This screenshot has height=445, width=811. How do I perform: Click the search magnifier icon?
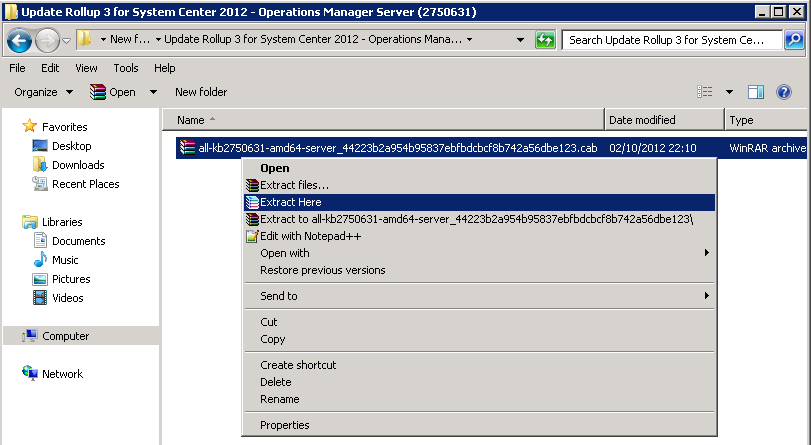pyautogui.click(x=794, y=40)
